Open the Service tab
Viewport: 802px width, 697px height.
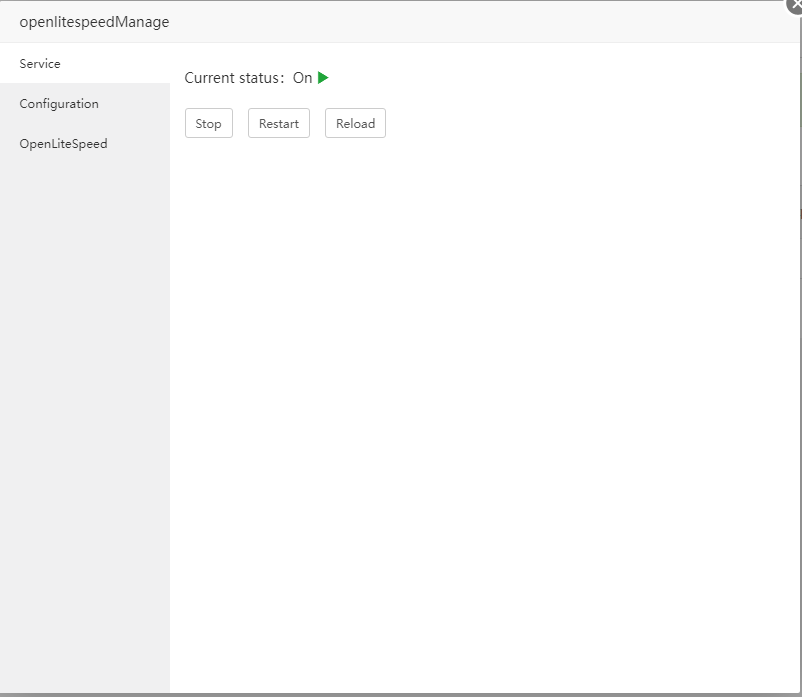pos(85,63)
